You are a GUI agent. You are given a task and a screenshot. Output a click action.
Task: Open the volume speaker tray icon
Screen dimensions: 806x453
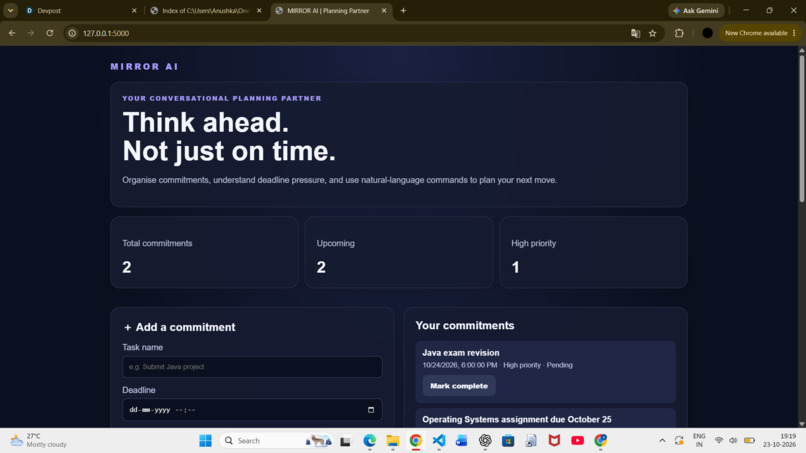[733, 441]
